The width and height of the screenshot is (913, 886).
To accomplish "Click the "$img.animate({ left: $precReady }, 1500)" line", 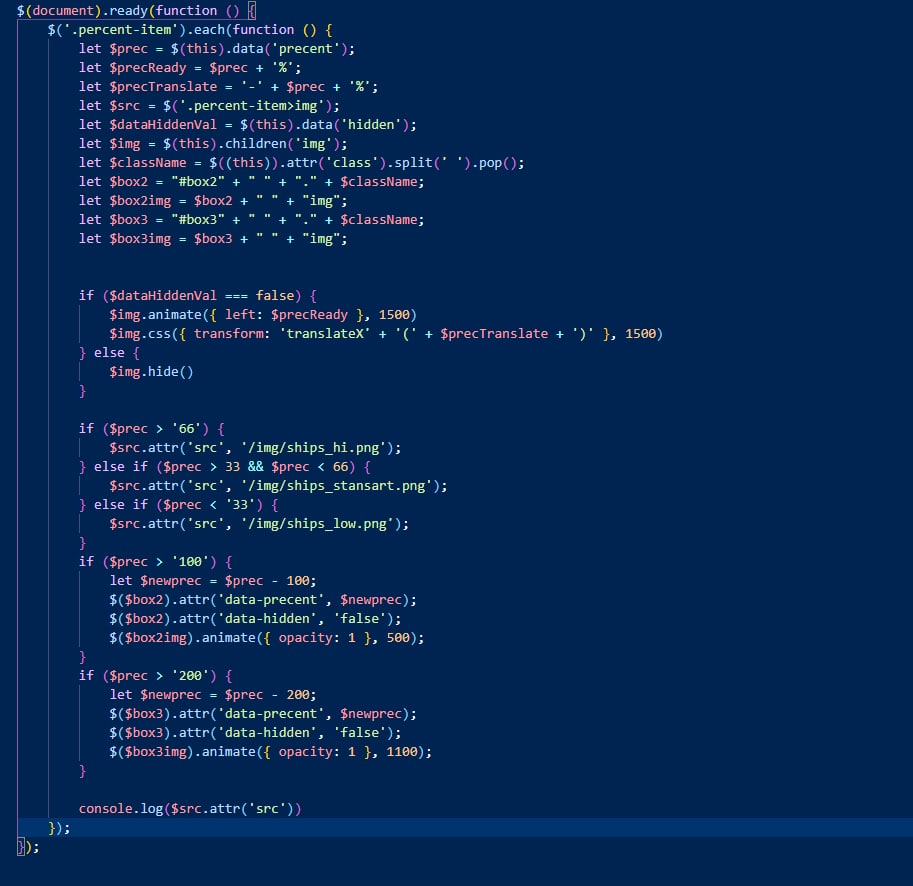I will coord(263,315).
